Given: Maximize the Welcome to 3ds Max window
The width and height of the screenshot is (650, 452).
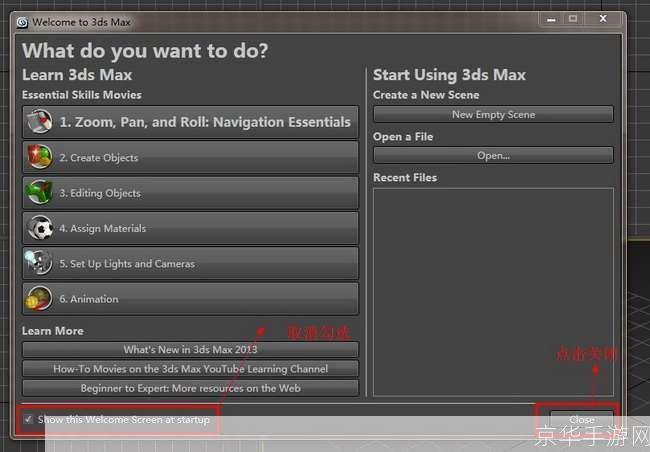Looking at the screenshot, I should (x=573, y=19).
